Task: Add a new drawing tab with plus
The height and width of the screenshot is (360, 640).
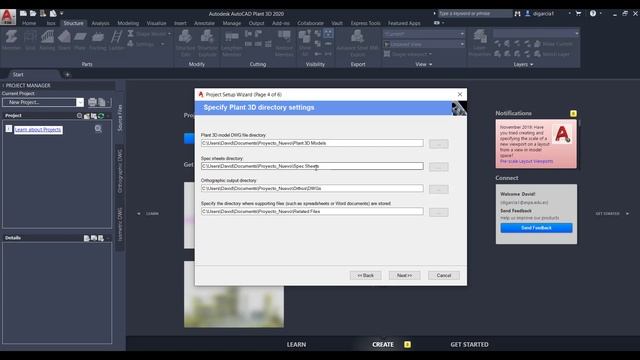Action: pos(67,75)
